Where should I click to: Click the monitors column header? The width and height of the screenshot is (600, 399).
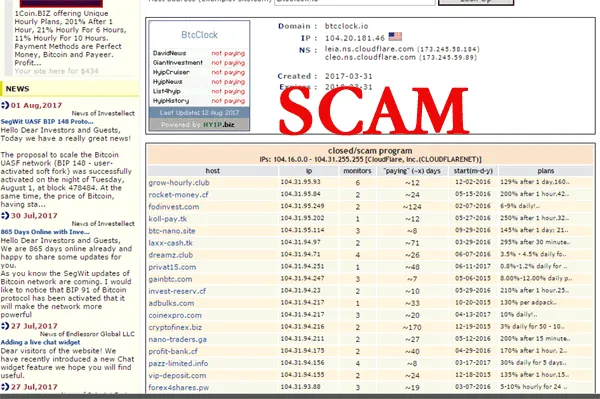pyautogui.click(x=357, y=171)
